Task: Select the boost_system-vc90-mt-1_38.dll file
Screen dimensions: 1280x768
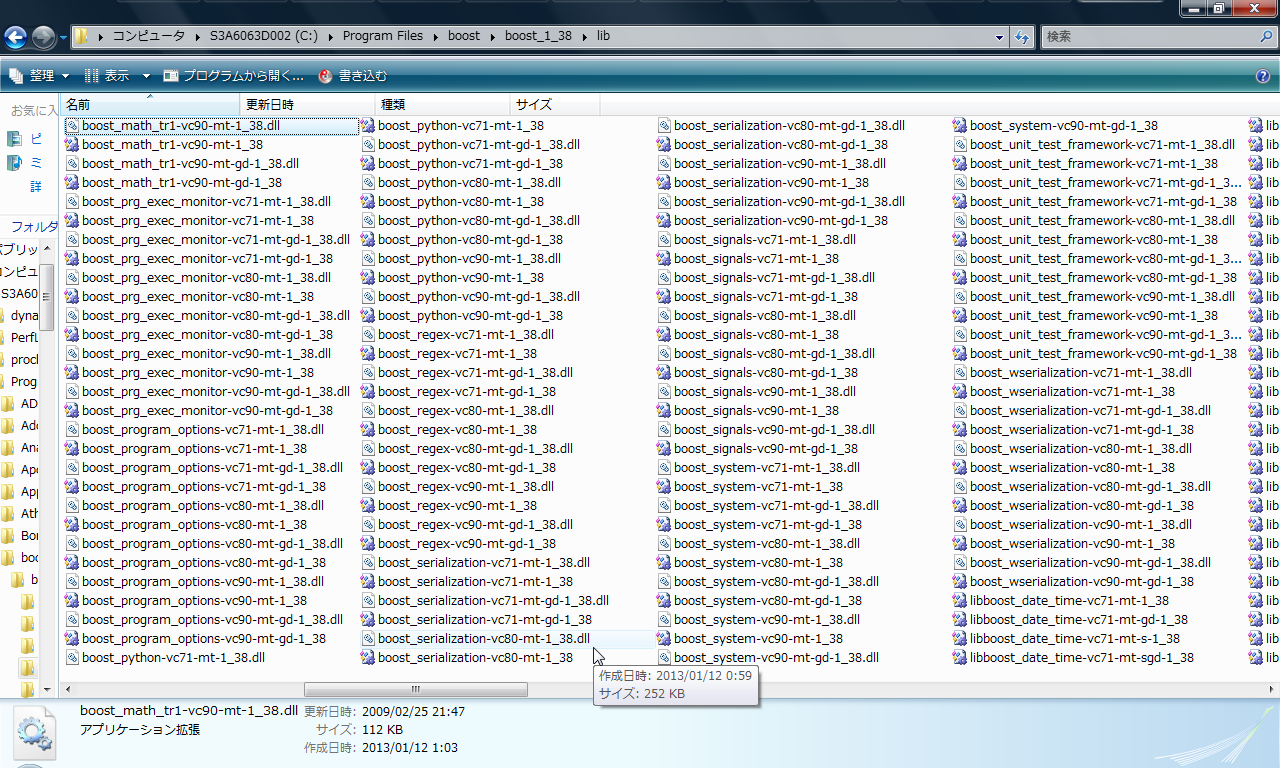Action: click(x=766, y=619)
